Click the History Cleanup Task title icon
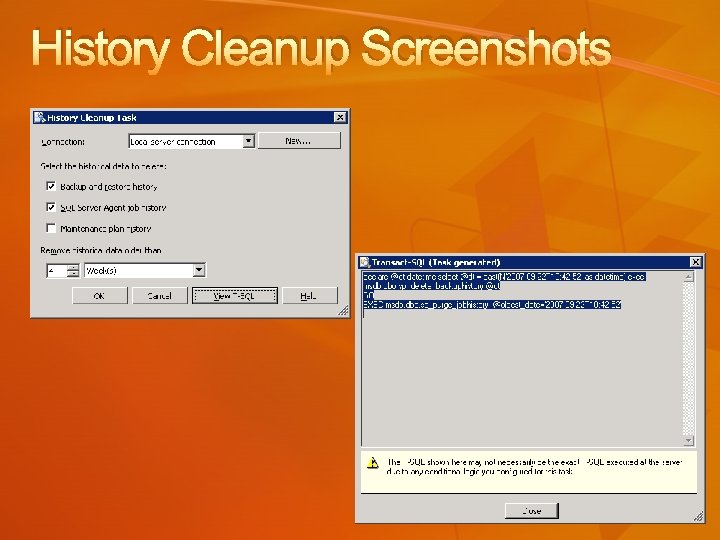The width and height of the screenshot is (720, 540). 40,117
